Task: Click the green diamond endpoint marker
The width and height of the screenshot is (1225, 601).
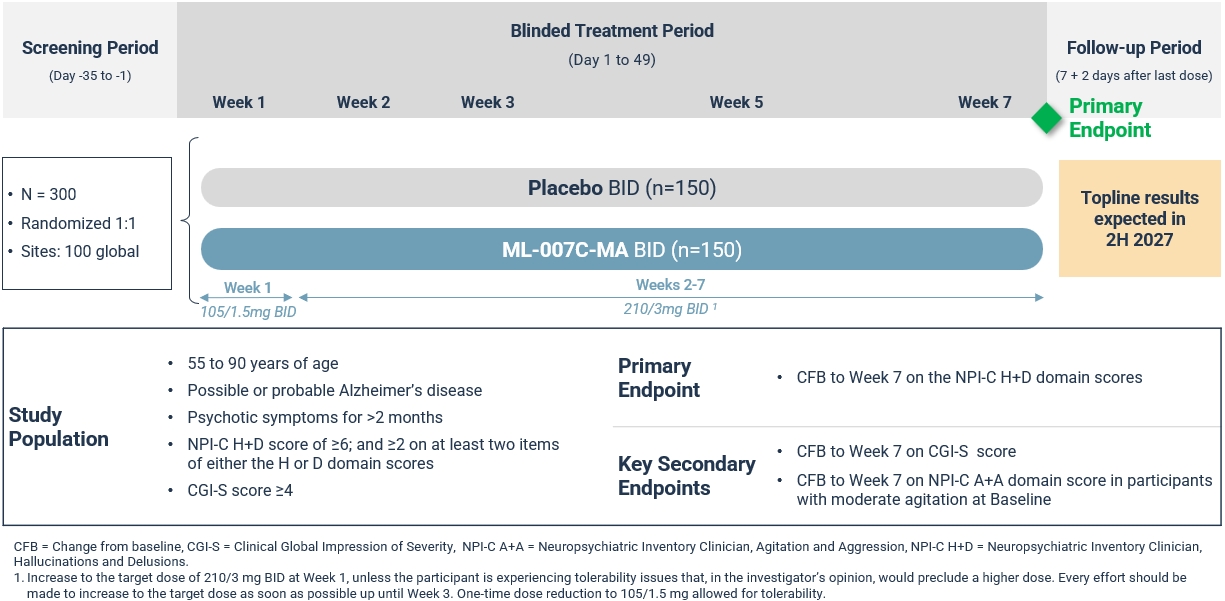Action: point(1046,119)
